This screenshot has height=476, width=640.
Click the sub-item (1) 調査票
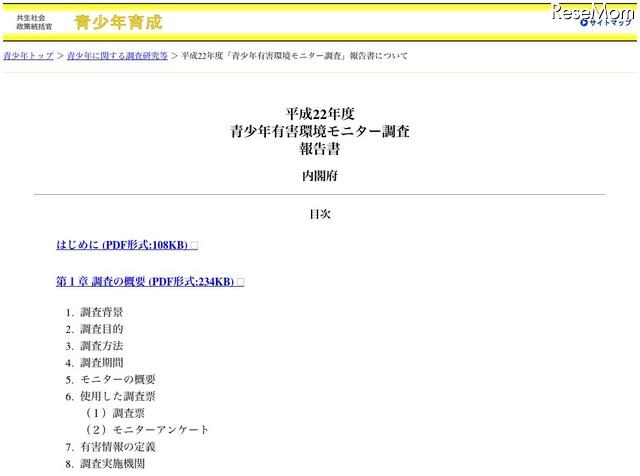pos(115,413)
